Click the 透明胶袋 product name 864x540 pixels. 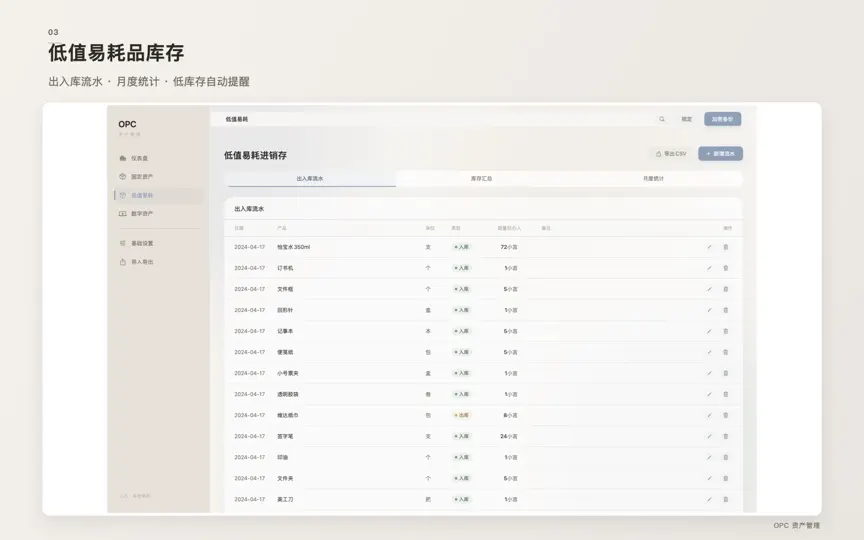pos(288,394)
